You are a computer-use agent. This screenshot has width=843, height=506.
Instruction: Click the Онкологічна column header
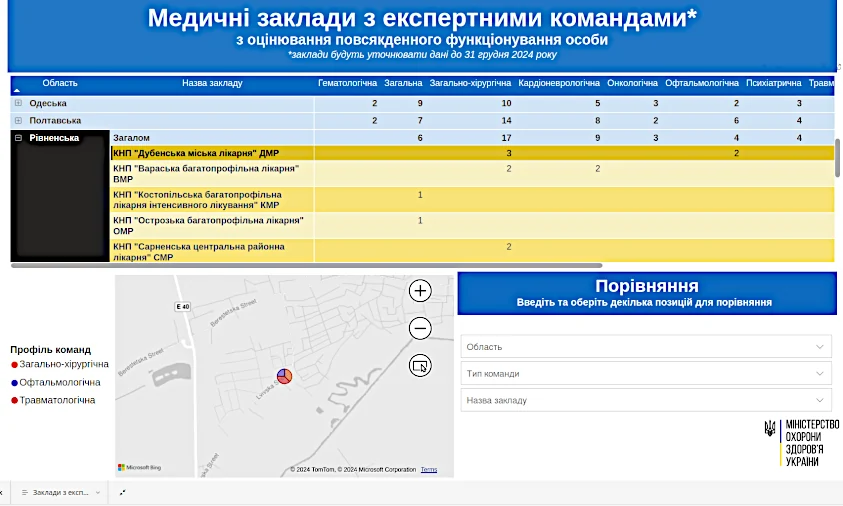632,83
